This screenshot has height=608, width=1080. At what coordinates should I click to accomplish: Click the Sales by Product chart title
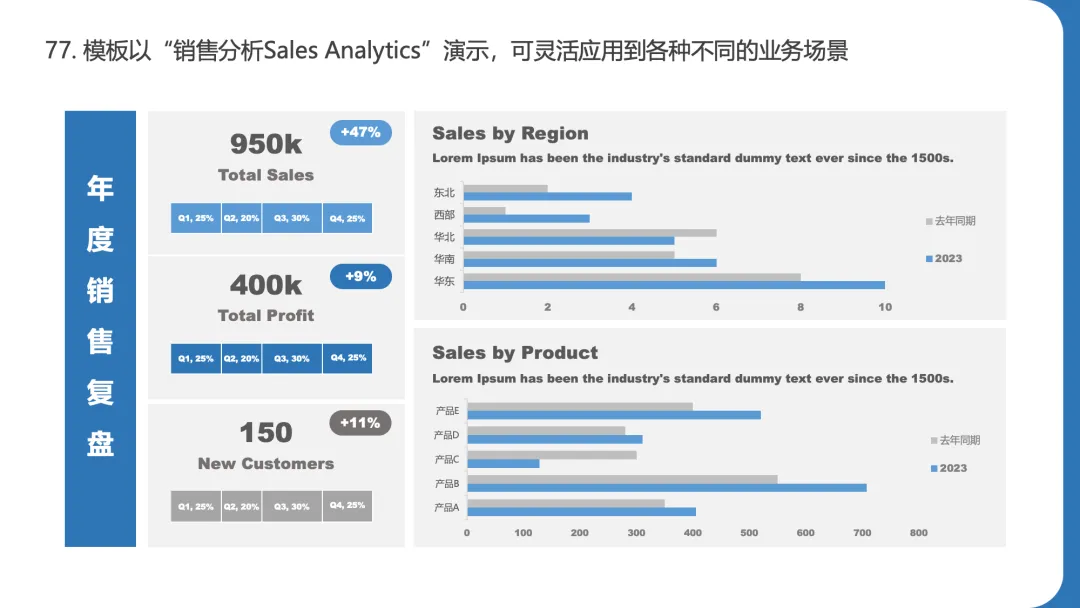tap(515, 353)
